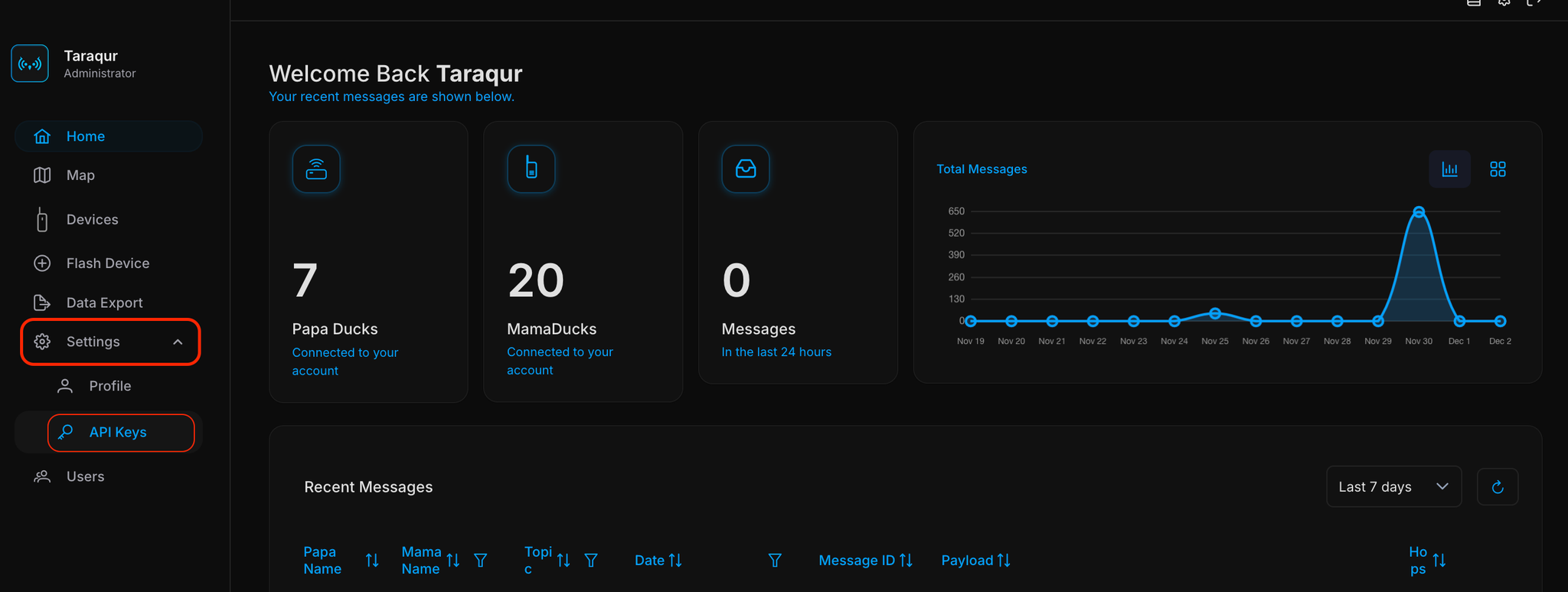The width and height of the screenshot is (1568, 592).
Task: Sort the table by Date
Action: pyautogui.click(x=675, y=561)
